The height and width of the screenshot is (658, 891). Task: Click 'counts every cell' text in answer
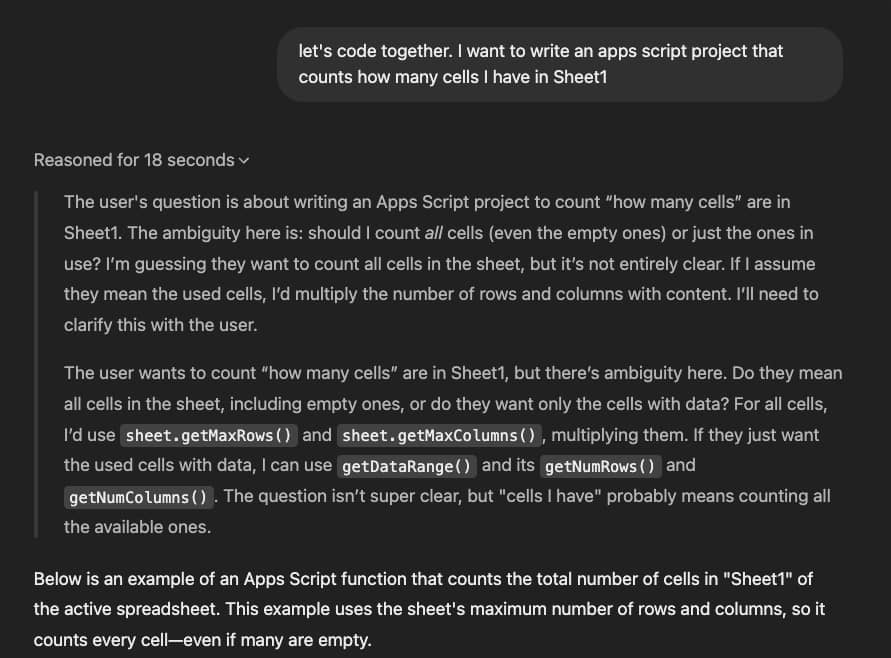coord(96,639)
